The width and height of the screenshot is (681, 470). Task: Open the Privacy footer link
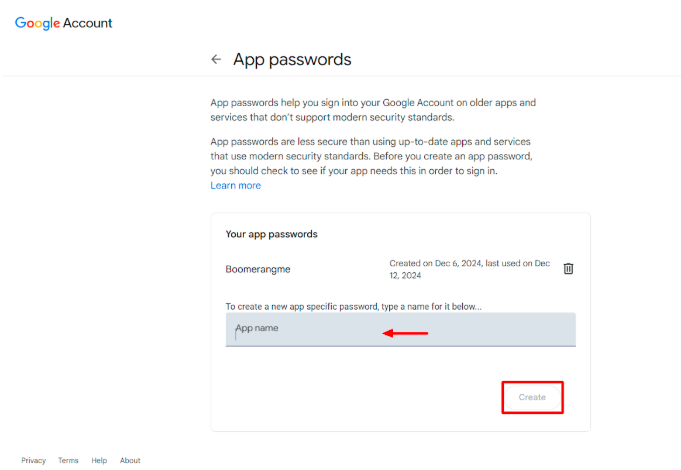pos(34,461)
